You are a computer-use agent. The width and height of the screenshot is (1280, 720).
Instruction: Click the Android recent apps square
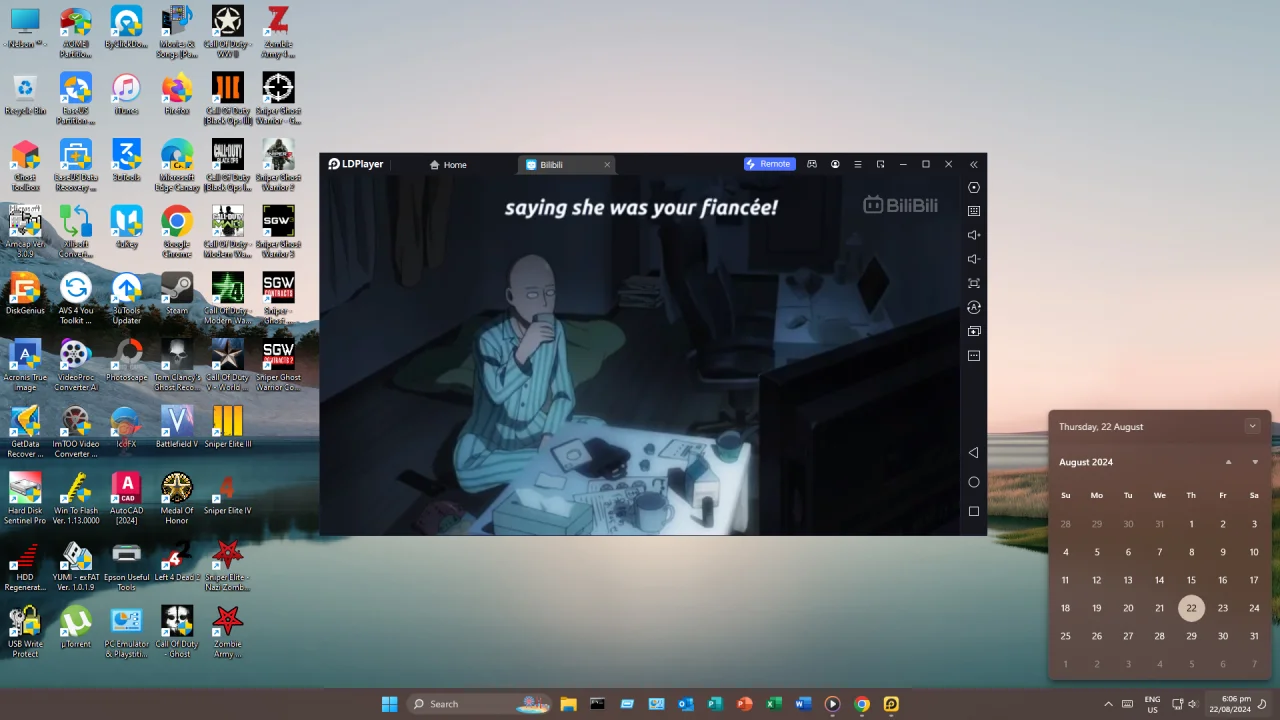tap(974, 511)
